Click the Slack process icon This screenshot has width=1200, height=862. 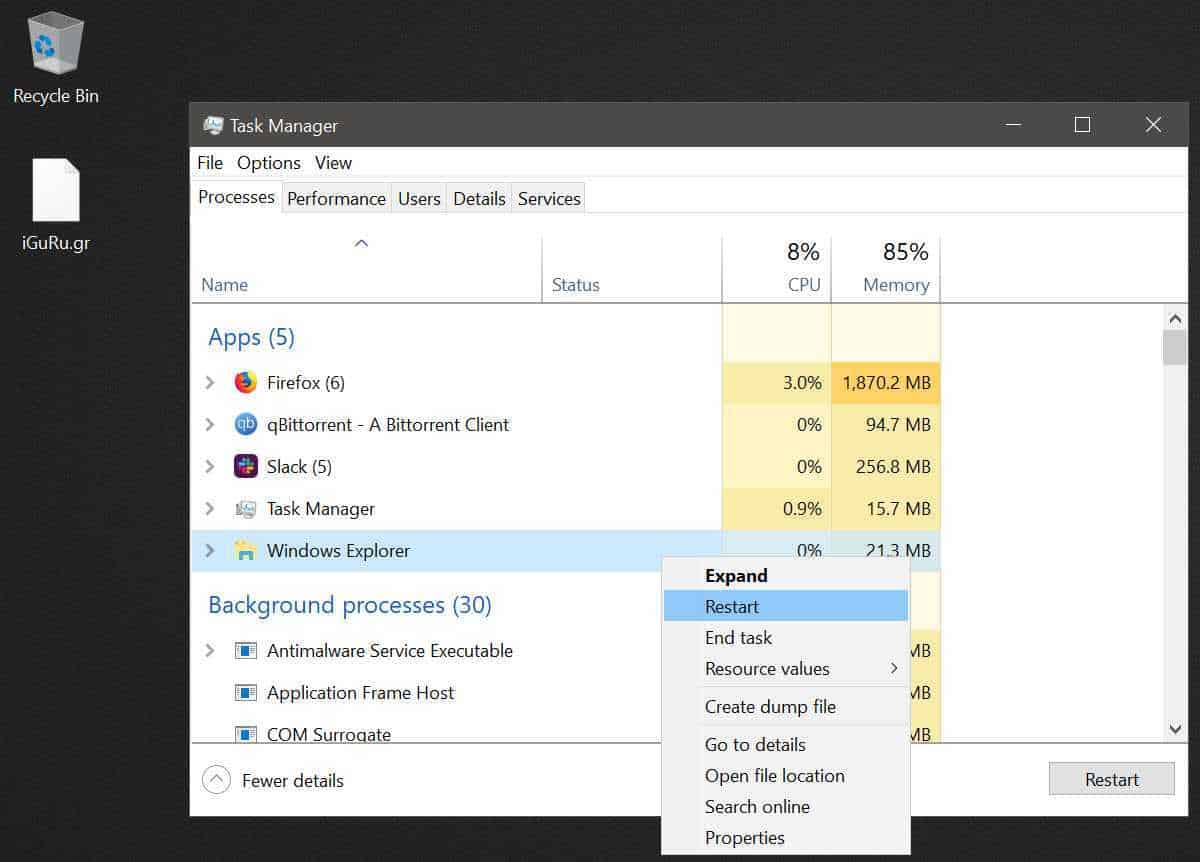(245, 466)
